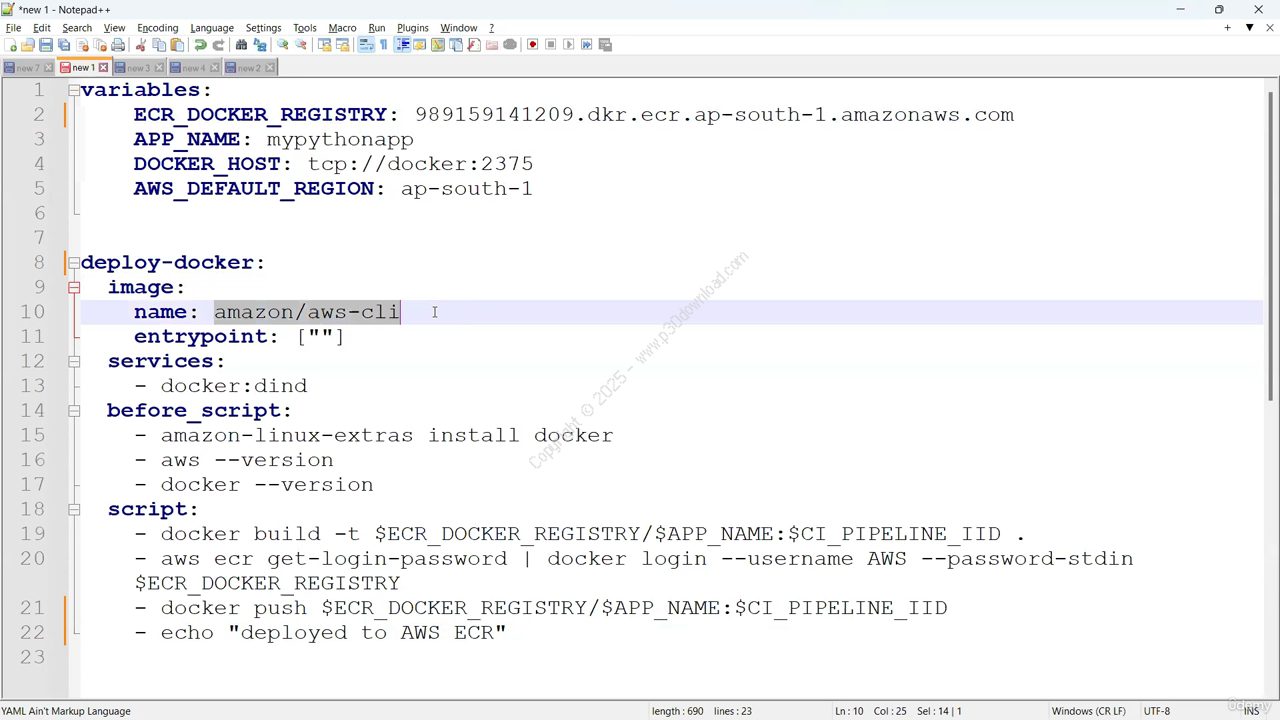Open the ? help menu
The height and width of the screenshot is (720, 1280).
pyautogui.click(x=491, y=28)
